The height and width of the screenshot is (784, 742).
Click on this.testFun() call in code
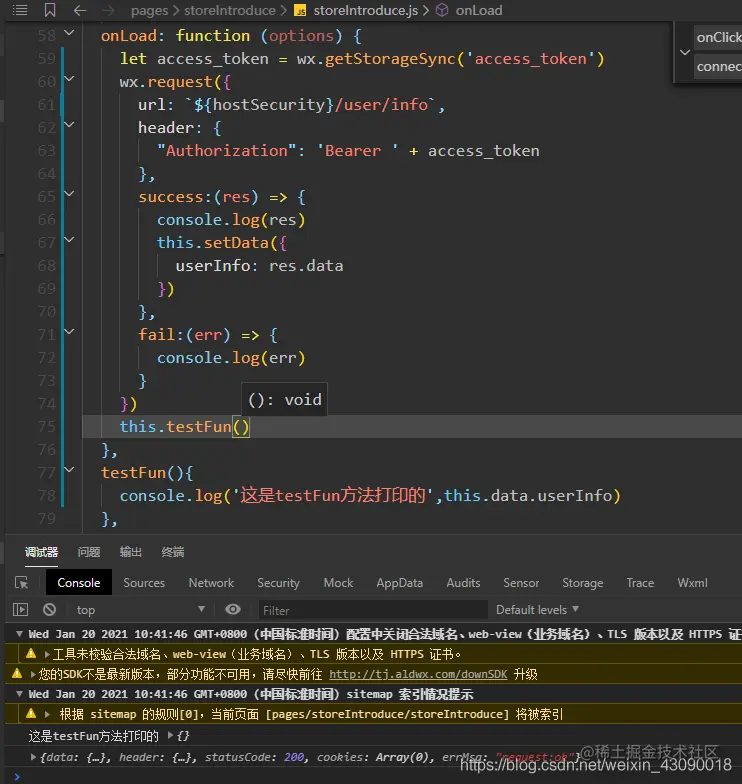184,426
